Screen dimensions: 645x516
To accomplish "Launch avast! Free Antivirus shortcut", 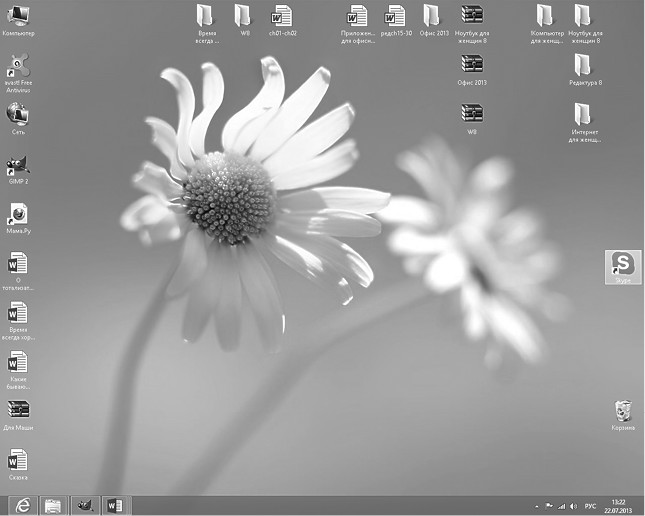I will [x=18, y=67].
